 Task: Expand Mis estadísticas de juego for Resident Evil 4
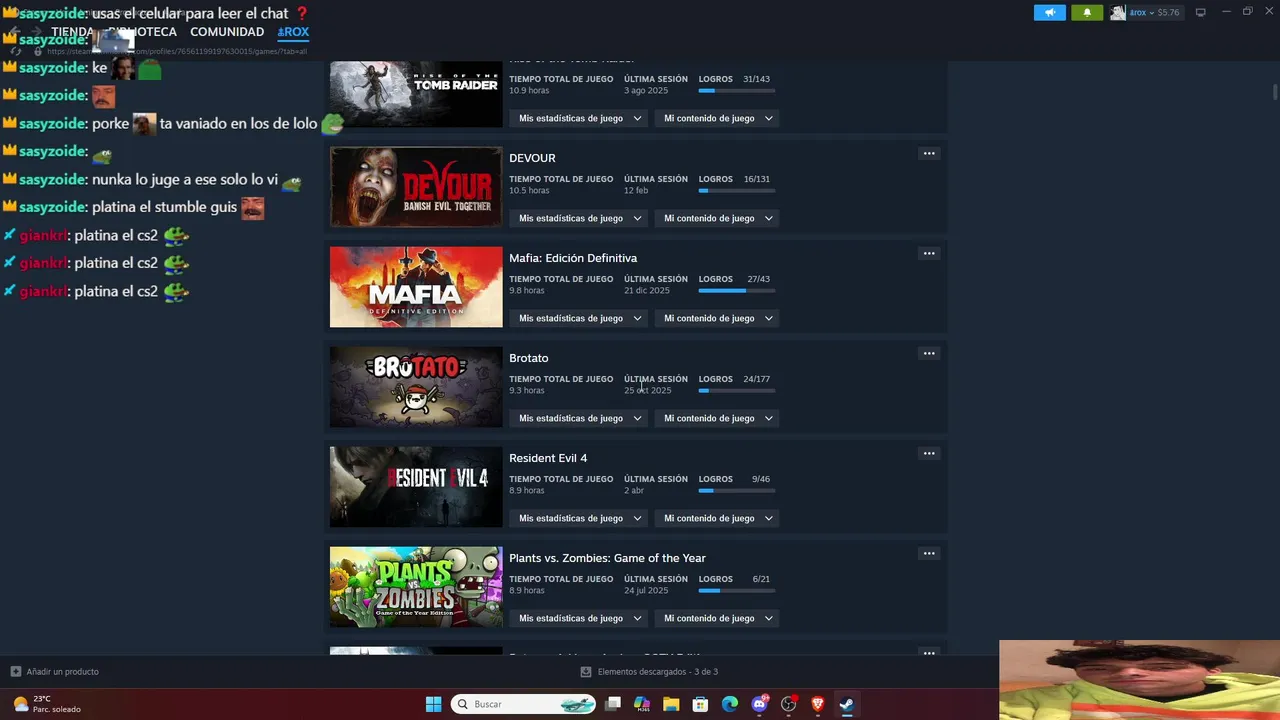pos(579,518)
